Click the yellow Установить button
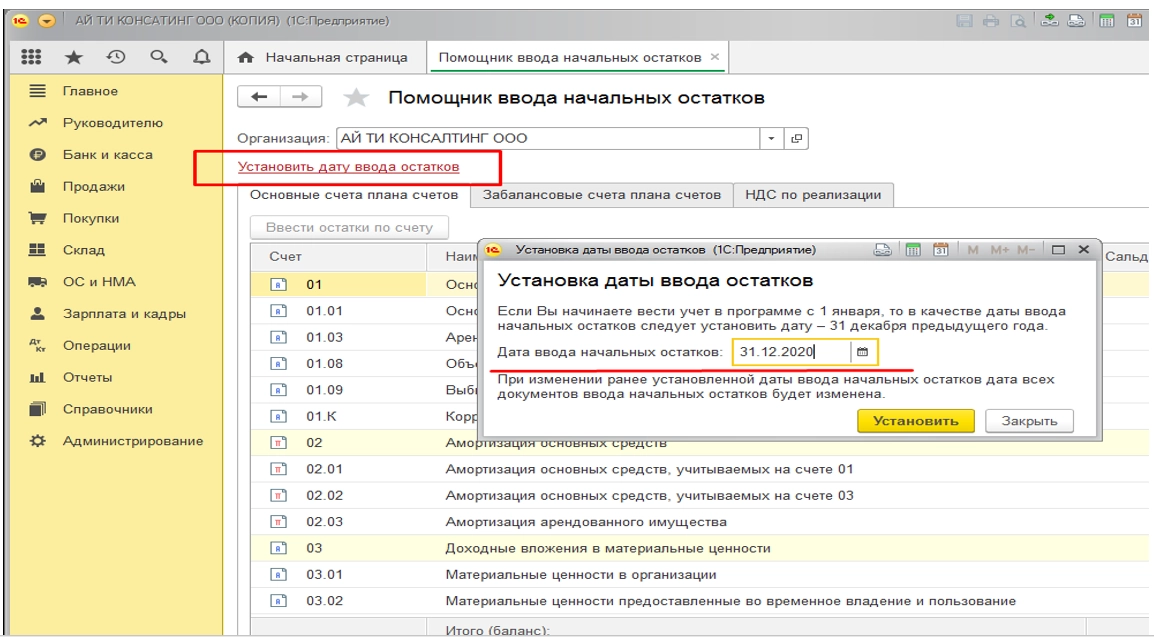The image size is (1154, 637). 916,421
